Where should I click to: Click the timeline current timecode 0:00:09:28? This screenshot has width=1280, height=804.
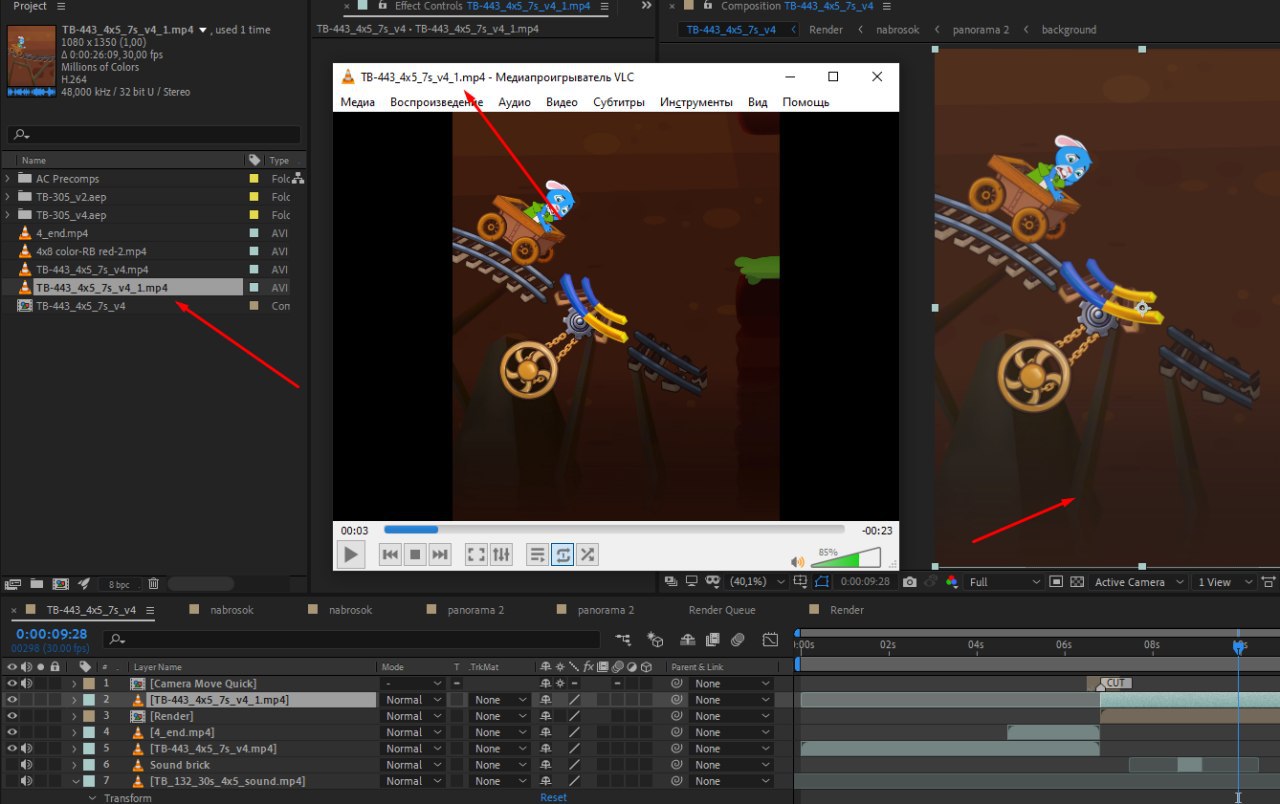point(51,634)
